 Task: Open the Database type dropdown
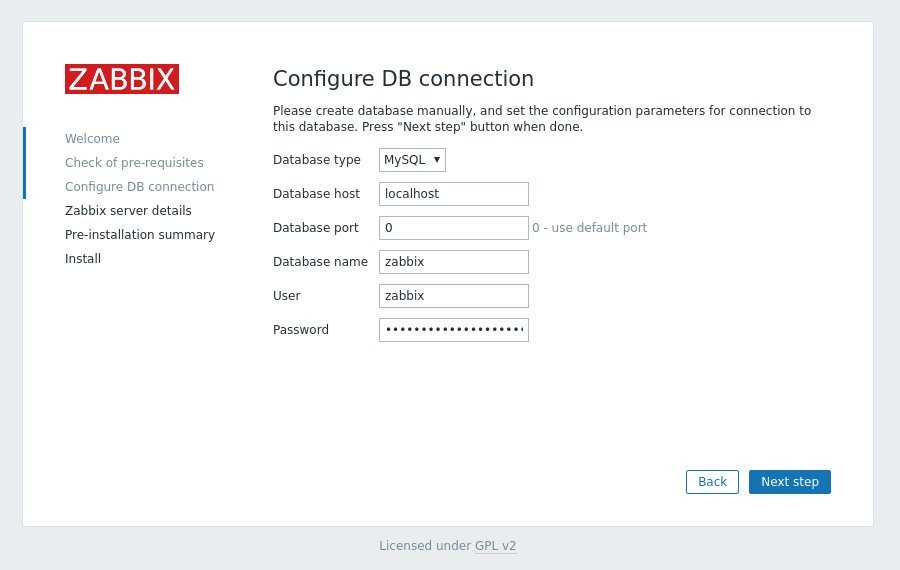(x=412, y=160)
